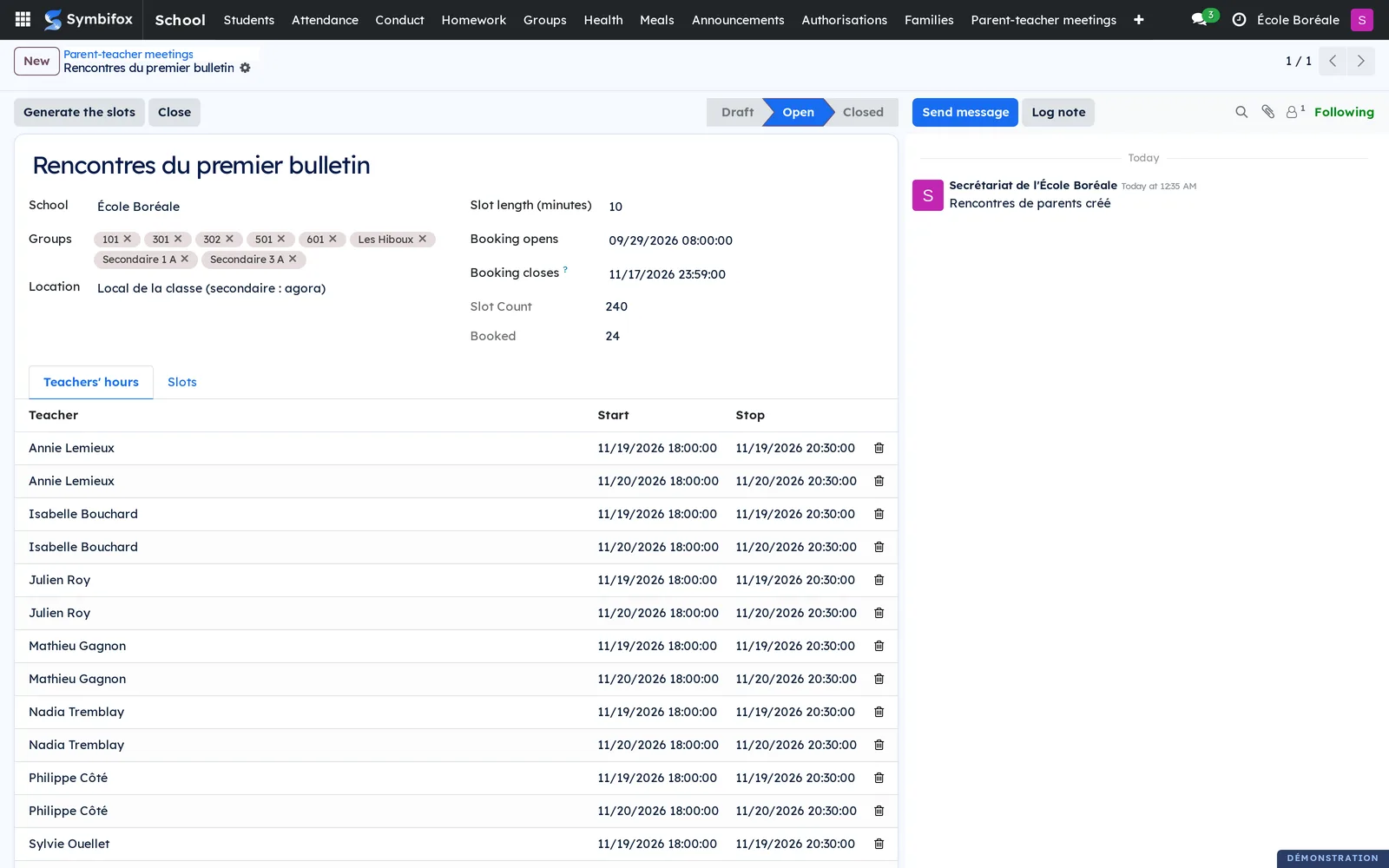Delete Julien Roy 11/19 row
The width and height of the screenshot is (1389, 868).
point(879,580)
